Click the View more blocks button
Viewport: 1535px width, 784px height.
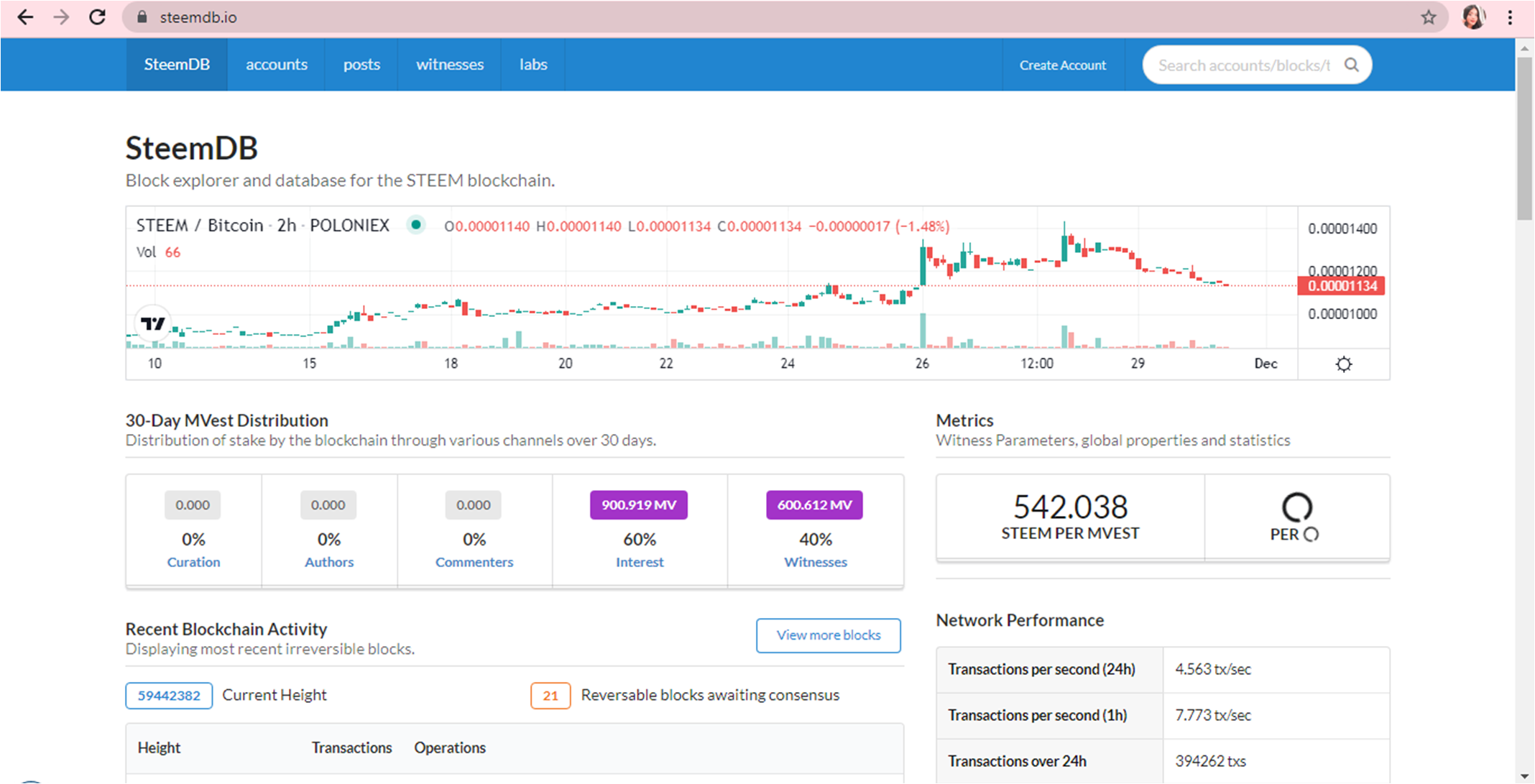[829, 635]
